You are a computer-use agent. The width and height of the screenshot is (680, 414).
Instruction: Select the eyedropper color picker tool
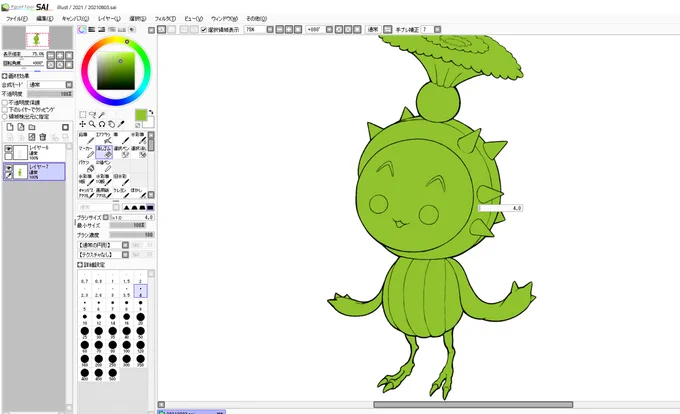tap(121, 124)
